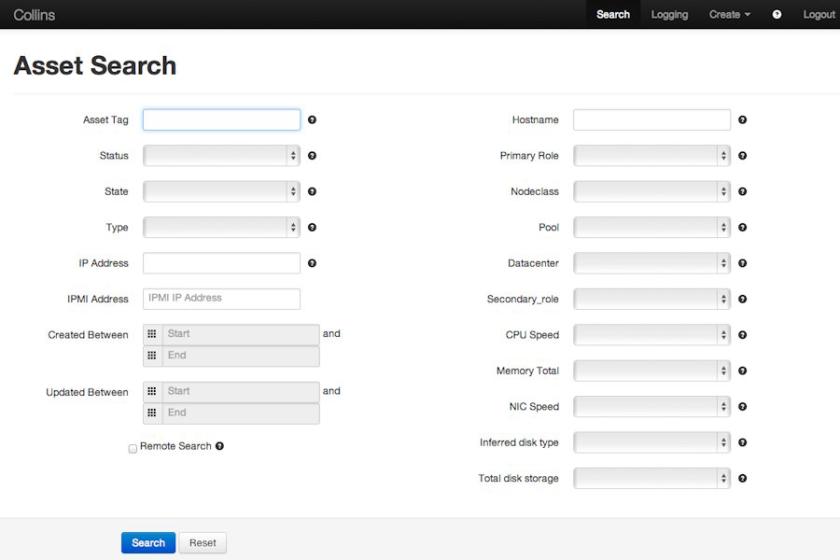Open the Status dropdown
Screen dimensions: 840x560
(221, 155)
